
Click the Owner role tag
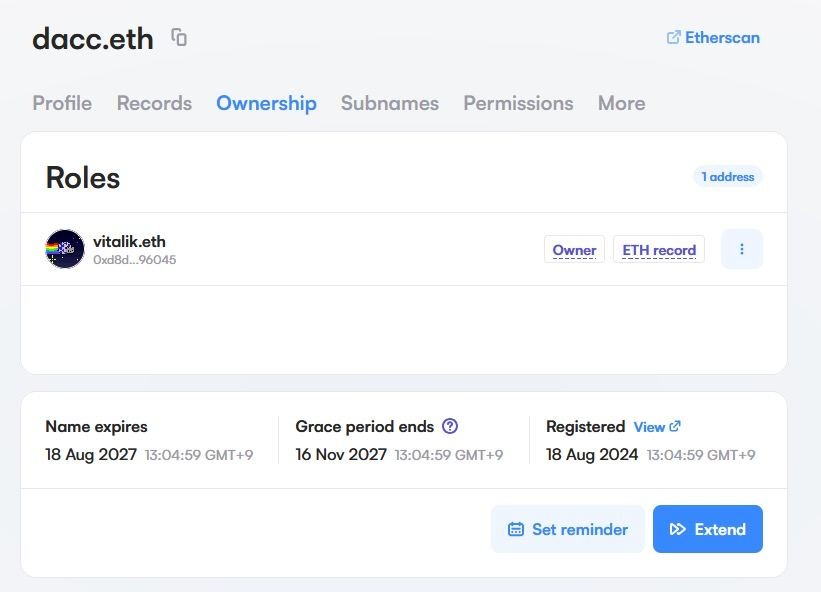pos(574,250)
